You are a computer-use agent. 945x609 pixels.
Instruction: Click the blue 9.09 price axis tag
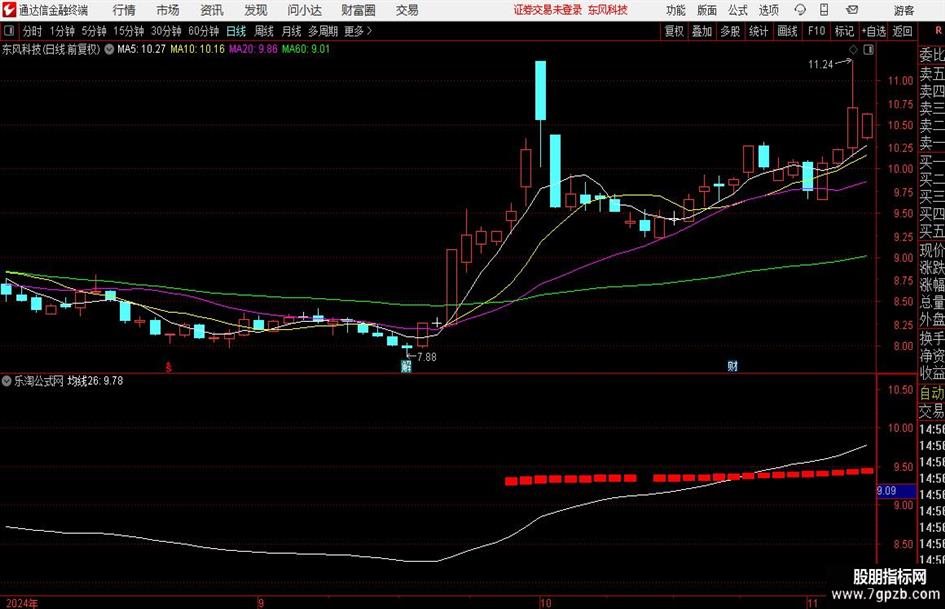coord(896,491)
